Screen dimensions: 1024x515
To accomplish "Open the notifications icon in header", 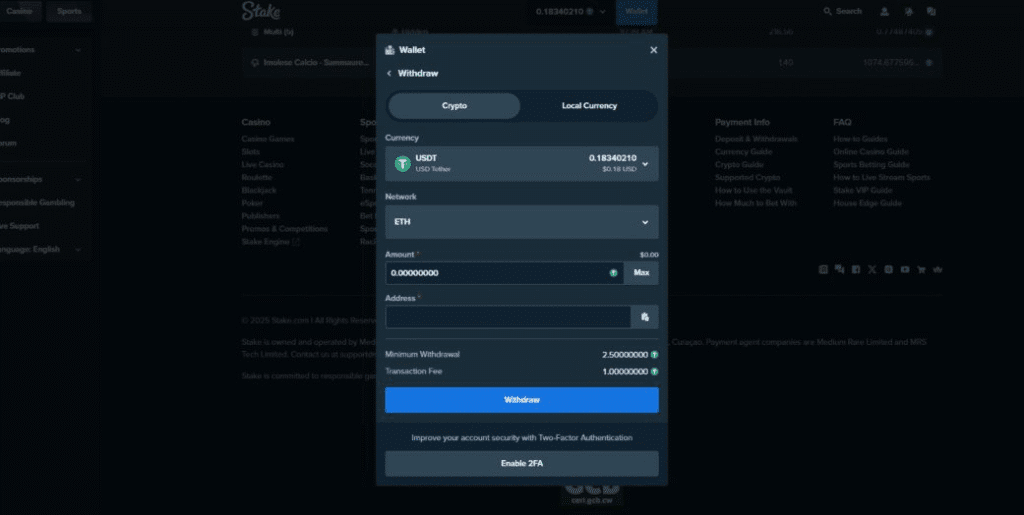I will (x=907, y=11).
